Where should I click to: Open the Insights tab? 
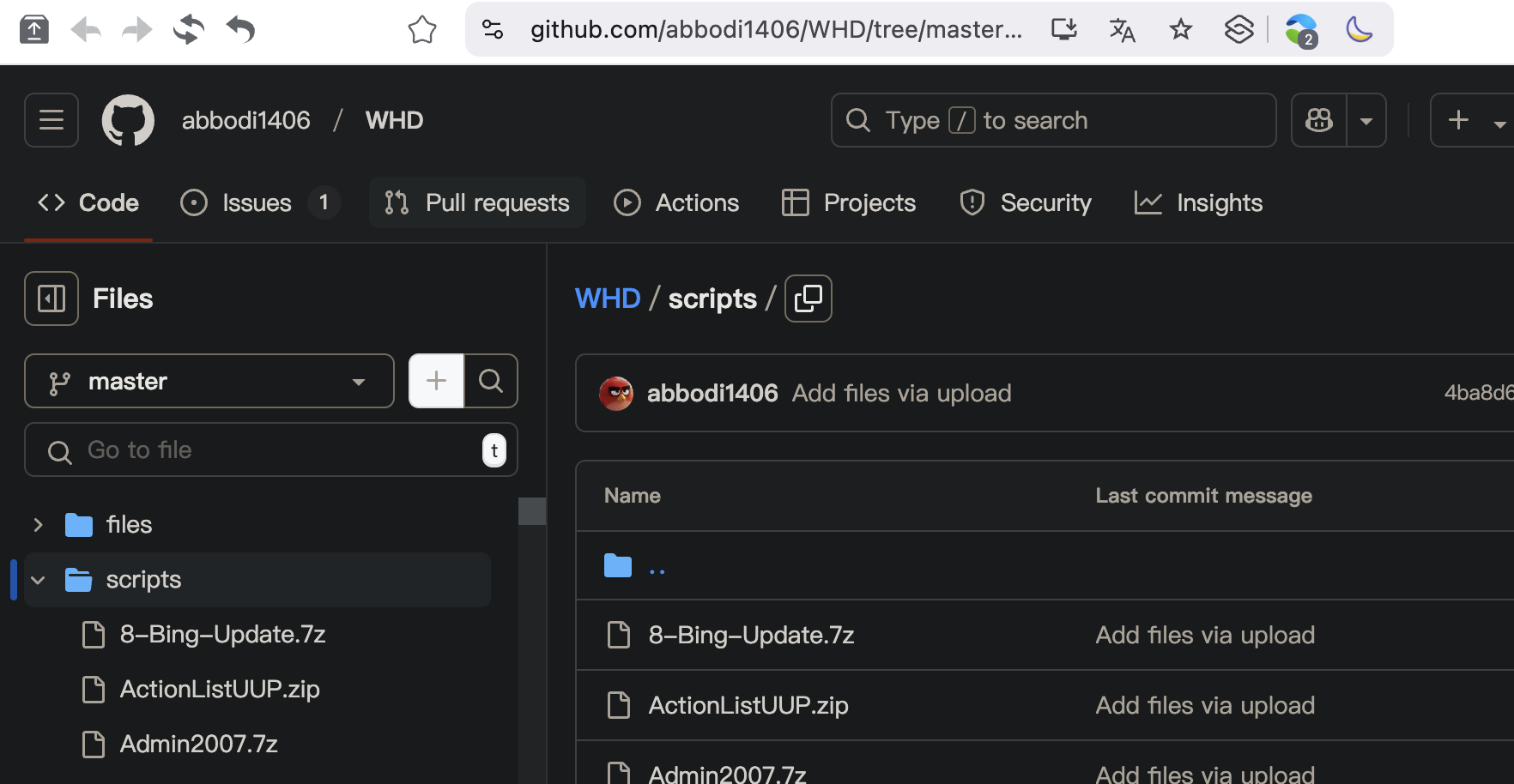tap(1198, 203)
